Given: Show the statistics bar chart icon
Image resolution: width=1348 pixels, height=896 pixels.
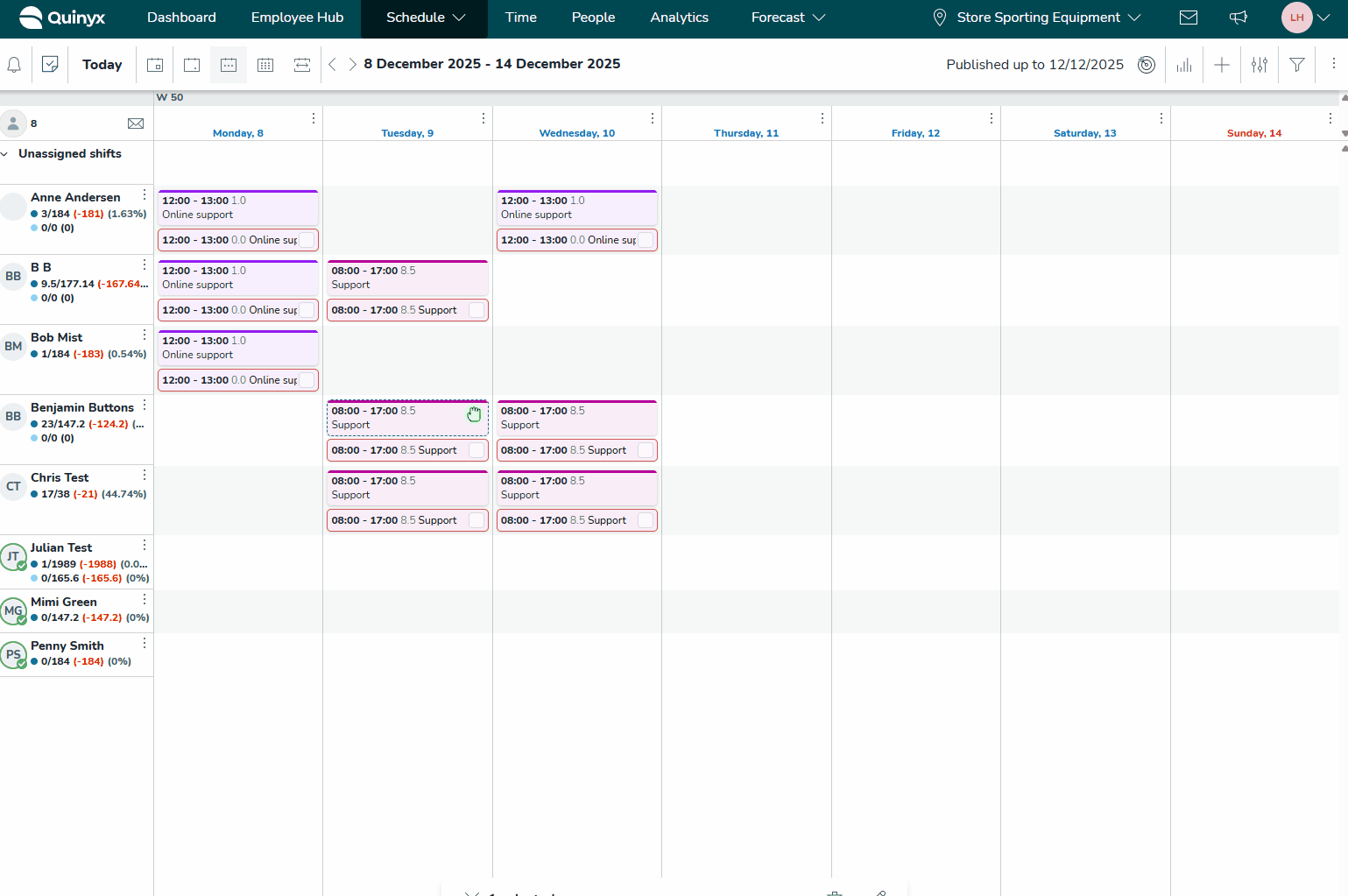Looking at the screenshot, I should point(1184,65).
